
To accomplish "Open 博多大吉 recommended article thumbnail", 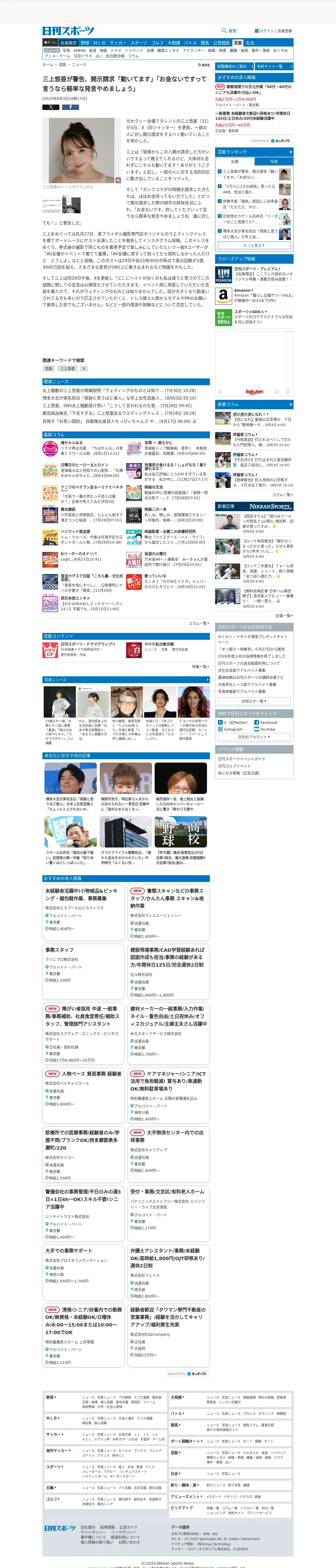I will click(70, 778).
